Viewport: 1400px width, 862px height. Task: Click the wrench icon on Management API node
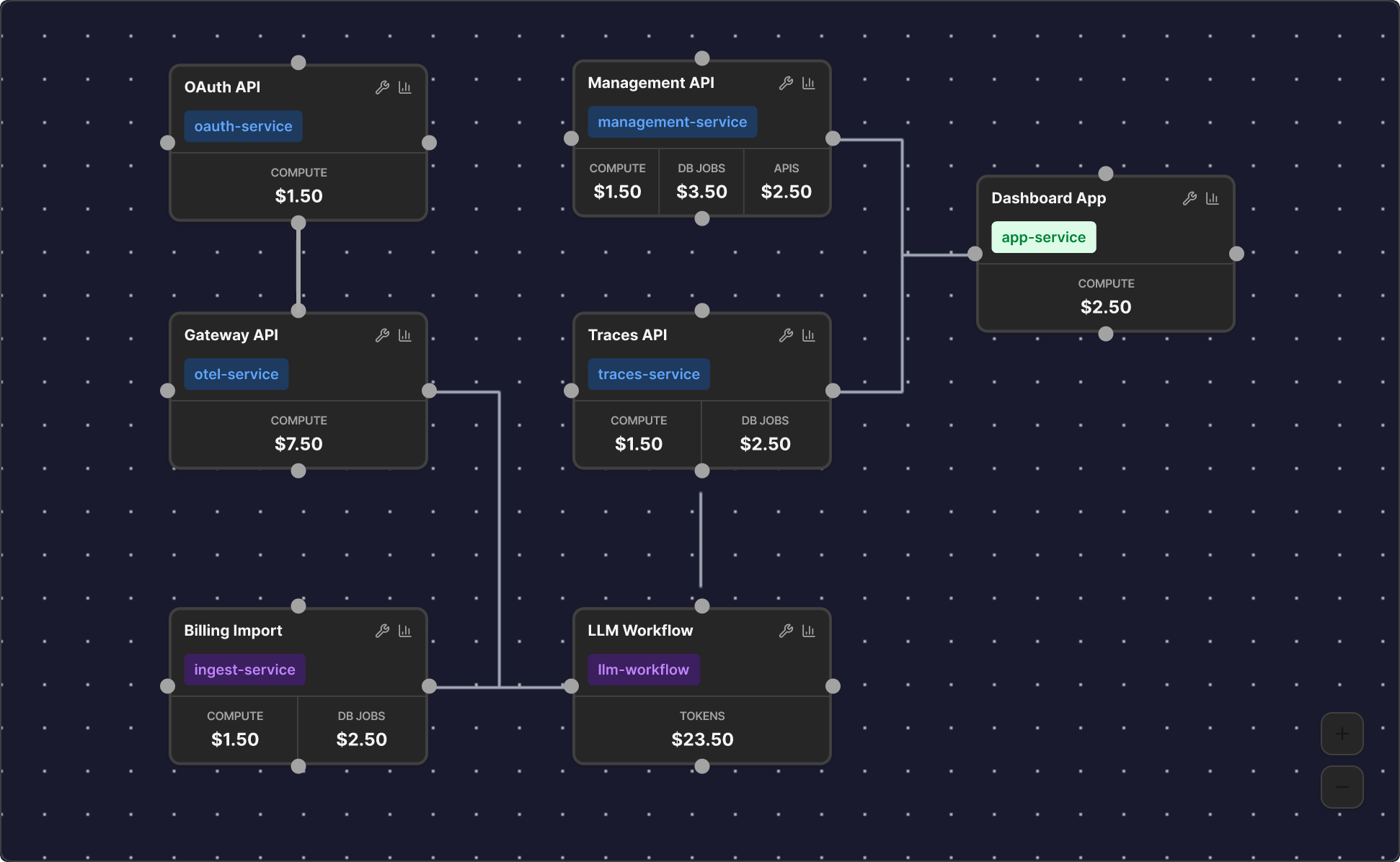click(x=786, y=83)
